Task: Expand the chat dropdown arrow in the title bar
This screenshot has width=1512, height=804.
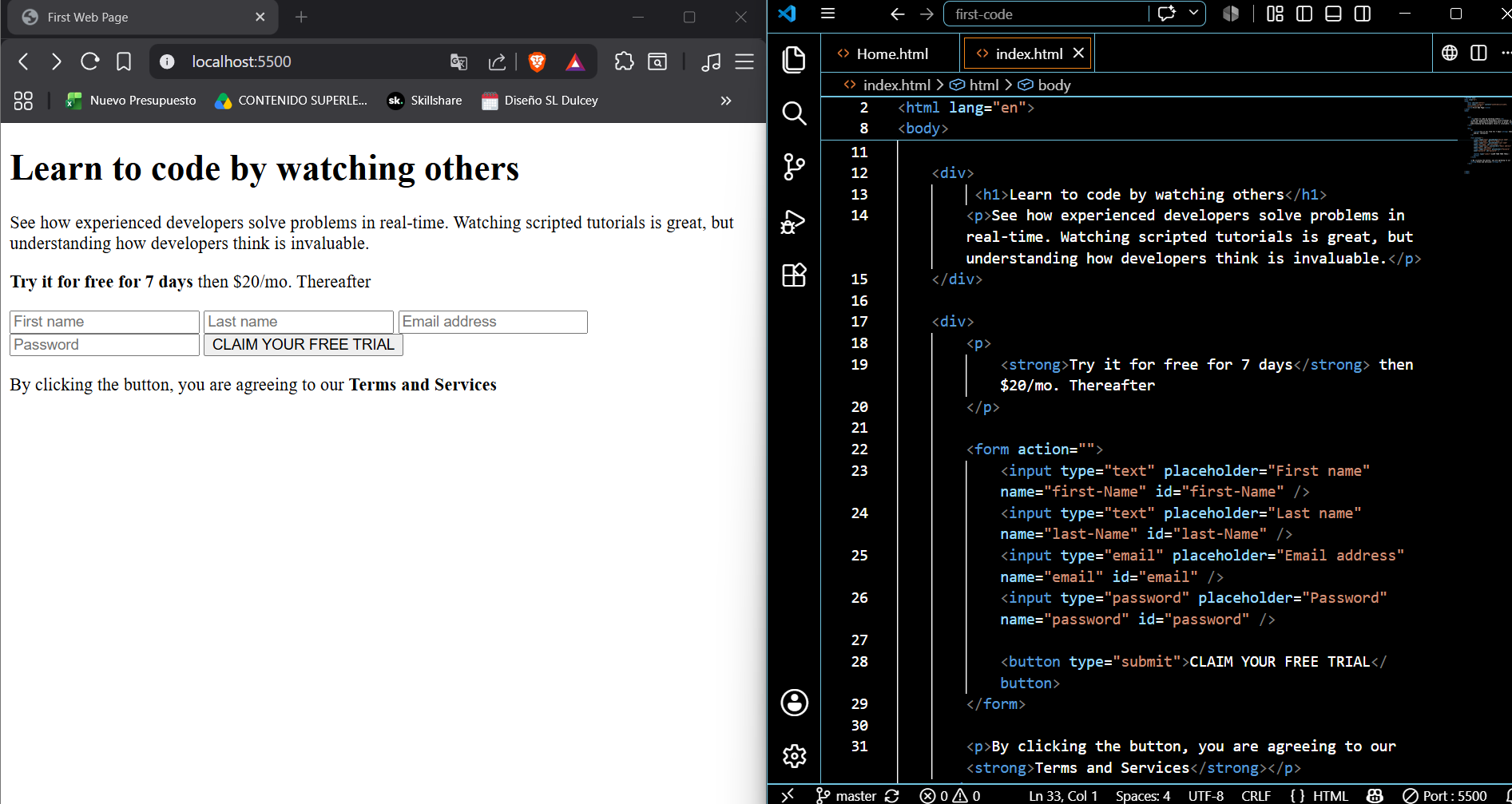Action: tap(1193, 14)
